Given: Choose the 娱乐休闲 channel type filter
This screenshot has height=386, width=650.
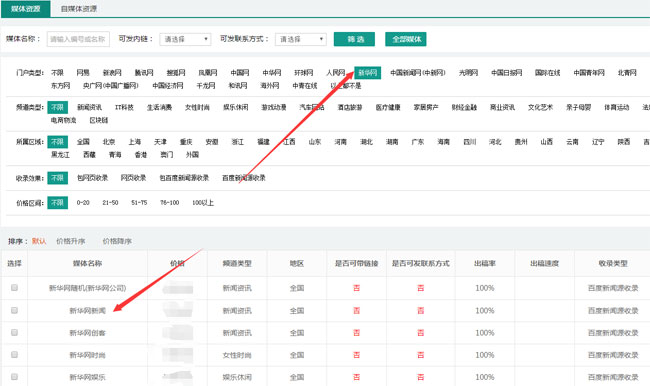Looking at the screenshot, I should (x=235, y=107).
